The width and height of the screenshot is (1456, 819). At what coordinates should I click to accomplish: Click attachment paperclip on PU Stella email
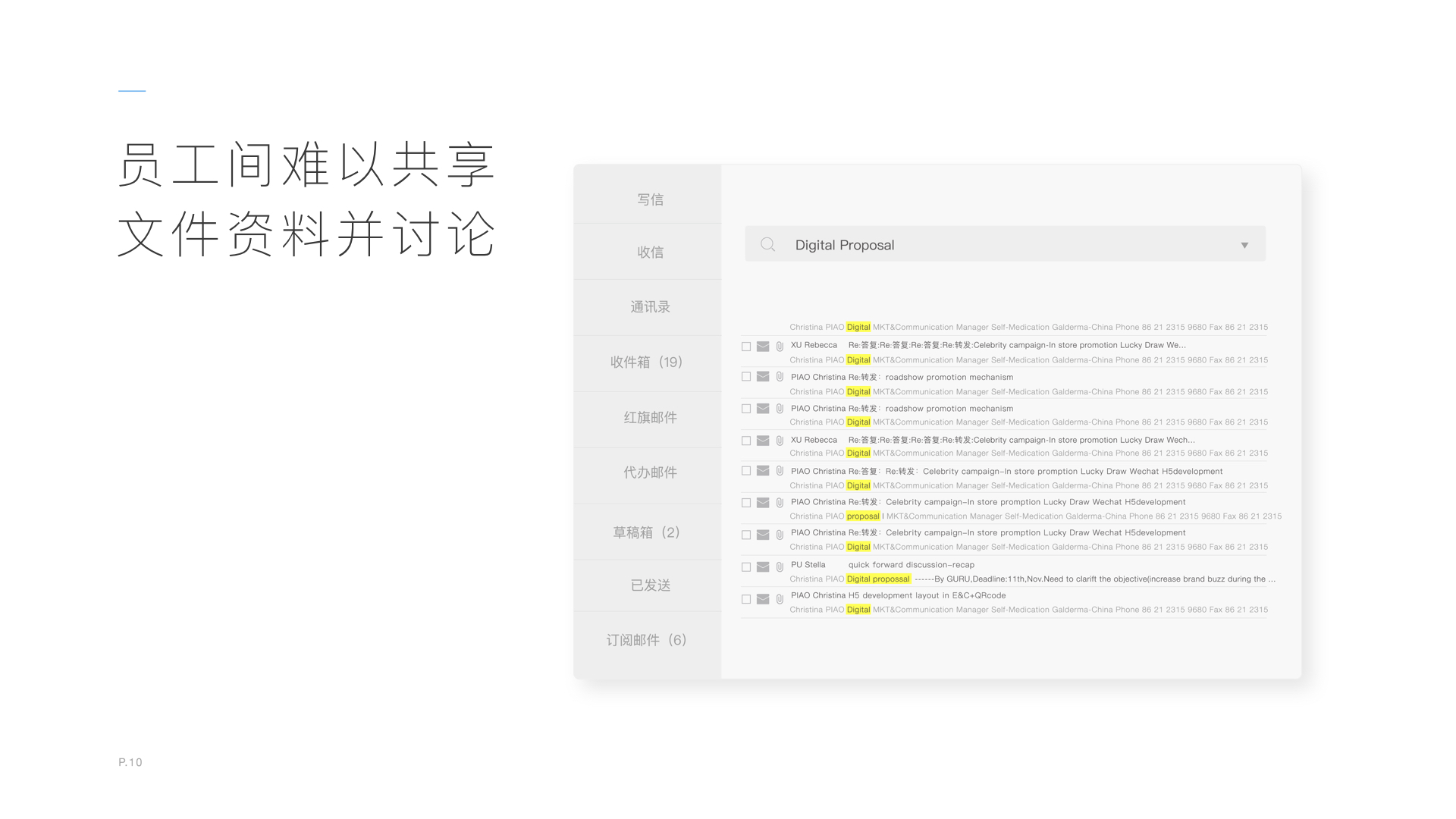(x=780, y=567)
